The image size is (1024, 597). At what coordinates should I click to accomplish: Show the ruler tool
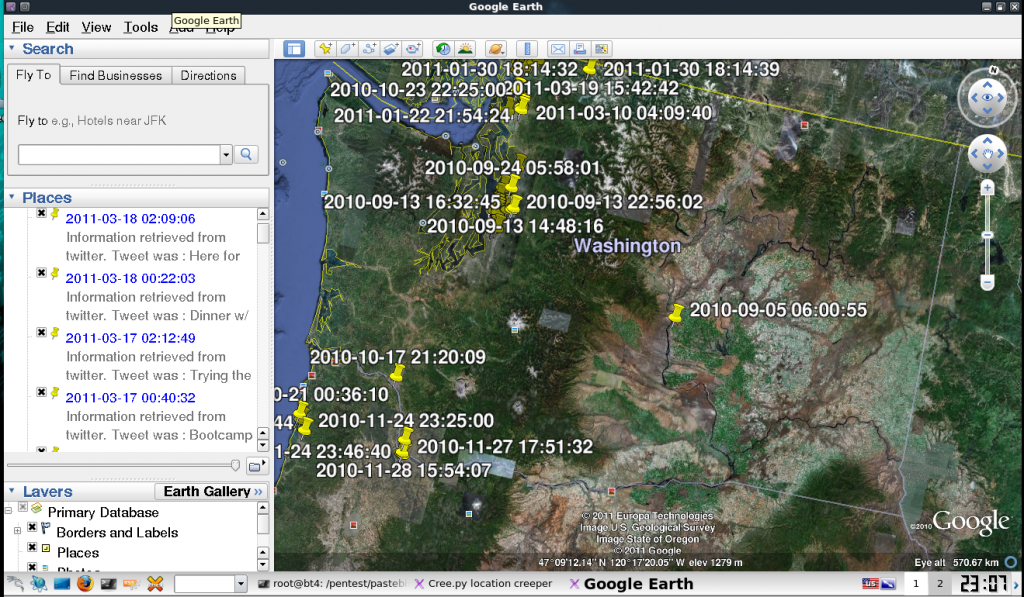click(x=526, y=49)
